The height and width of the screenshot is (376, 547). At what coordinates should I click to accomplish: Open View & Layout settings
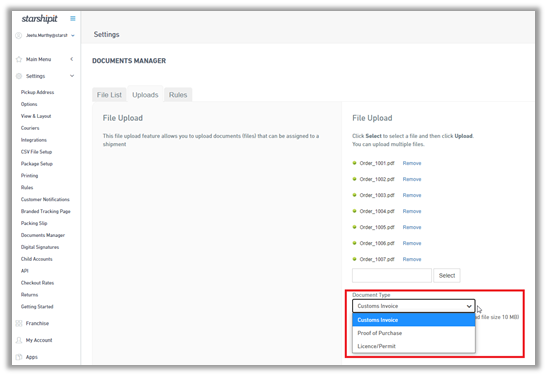tap(36, 116)
